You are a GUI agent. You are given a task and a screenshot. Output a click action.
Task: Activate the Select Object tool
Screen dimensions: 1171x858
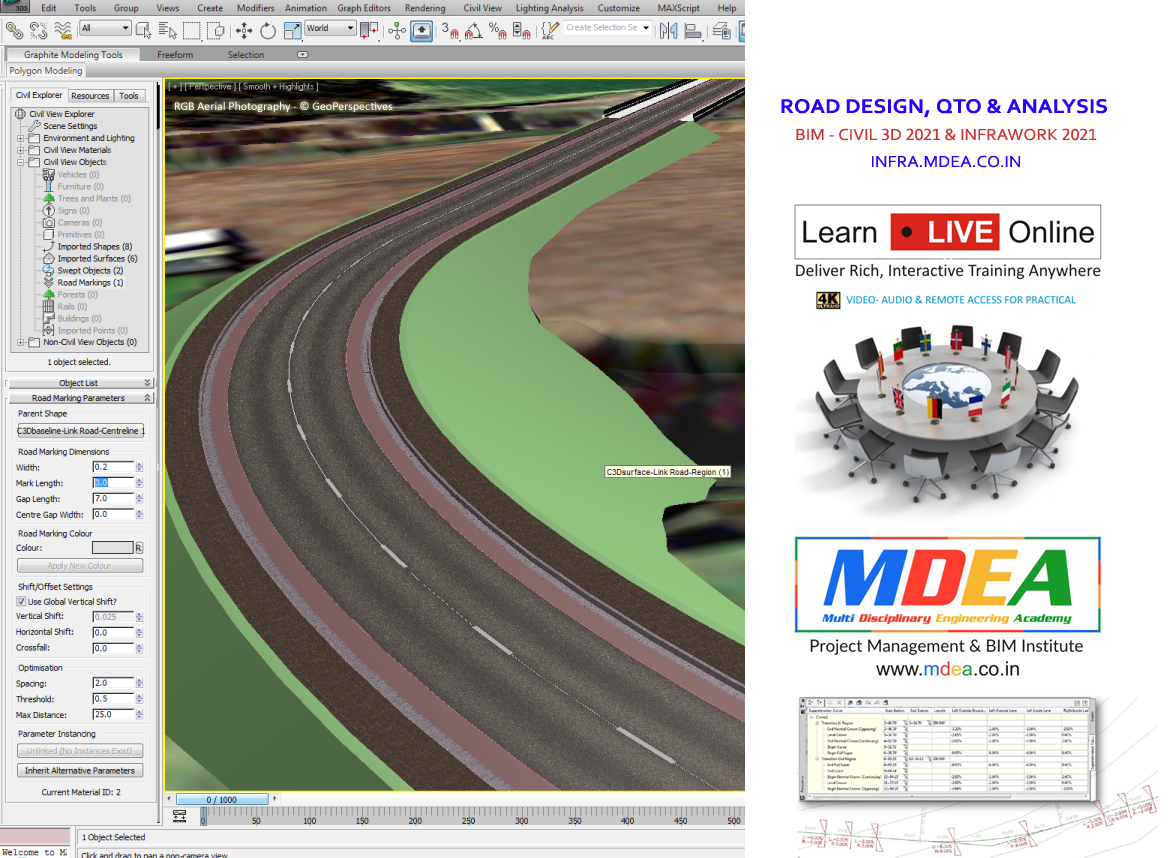coord(144,31)
